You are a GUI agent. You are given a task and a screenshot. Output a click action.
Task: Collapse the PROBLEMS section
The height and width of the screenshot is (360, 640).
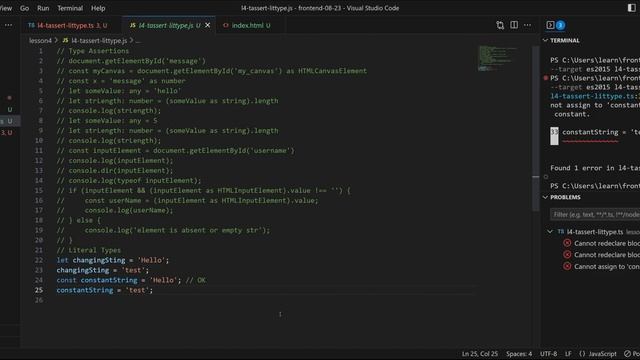tap(545, 197)
